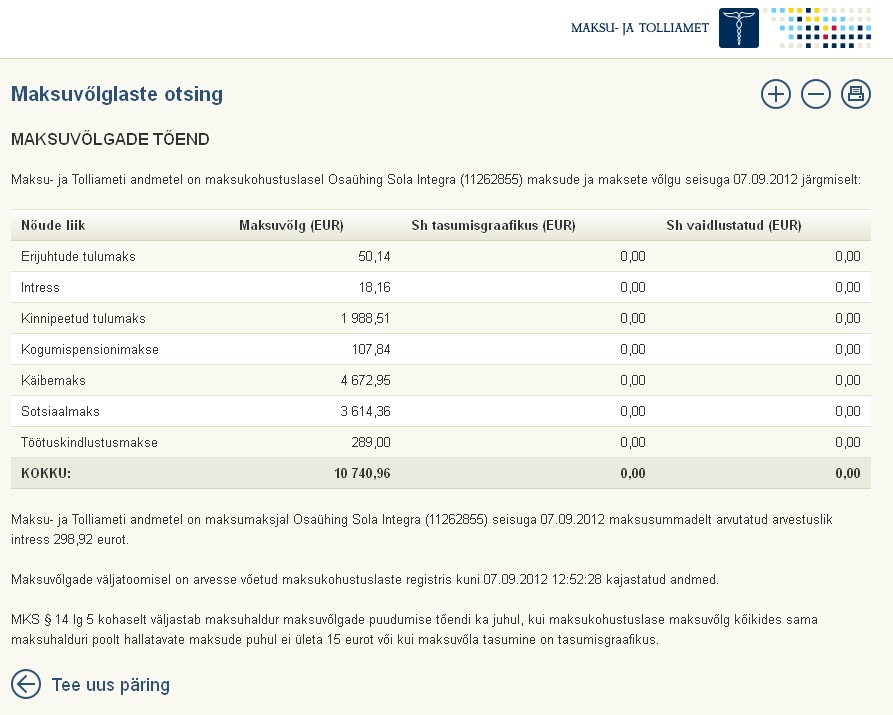Click the 'Maksuvõlglaste otsing' page title

point(117,94)
